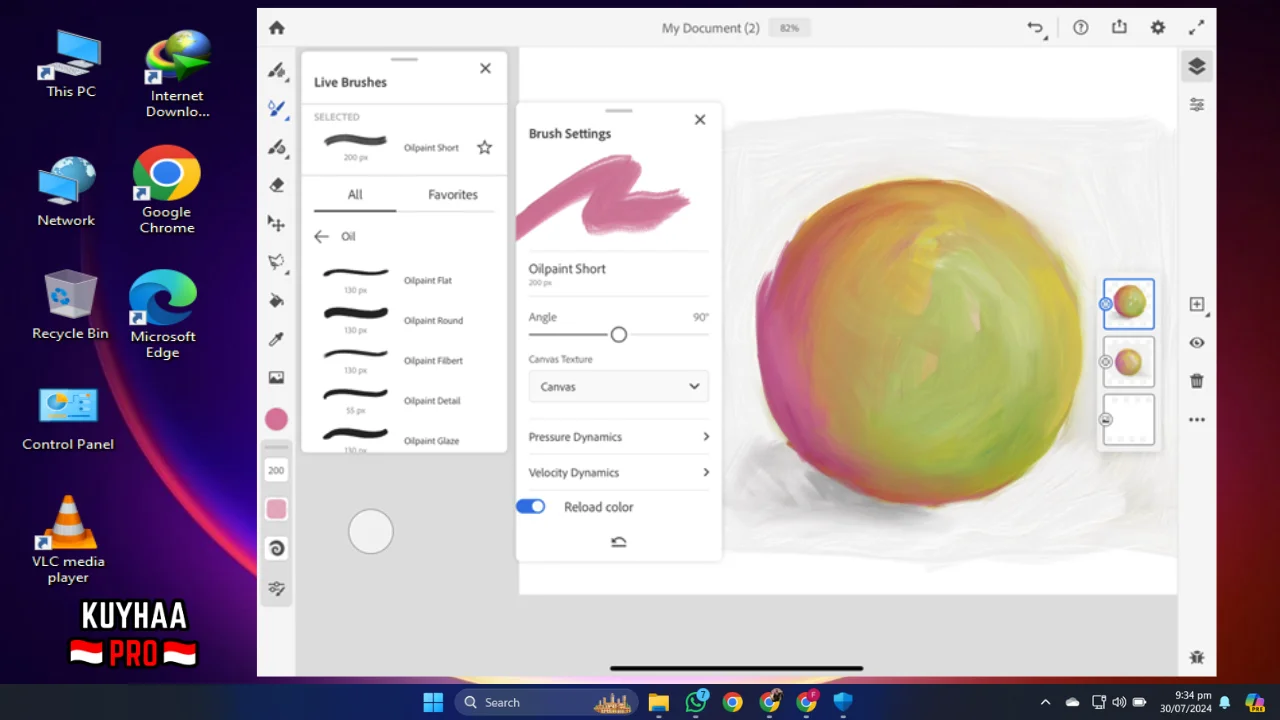The width and height of the screenshot is (1280, 720).
Task: Favorite the Oilpaint Short brush
Action: (x=485, y=148)
